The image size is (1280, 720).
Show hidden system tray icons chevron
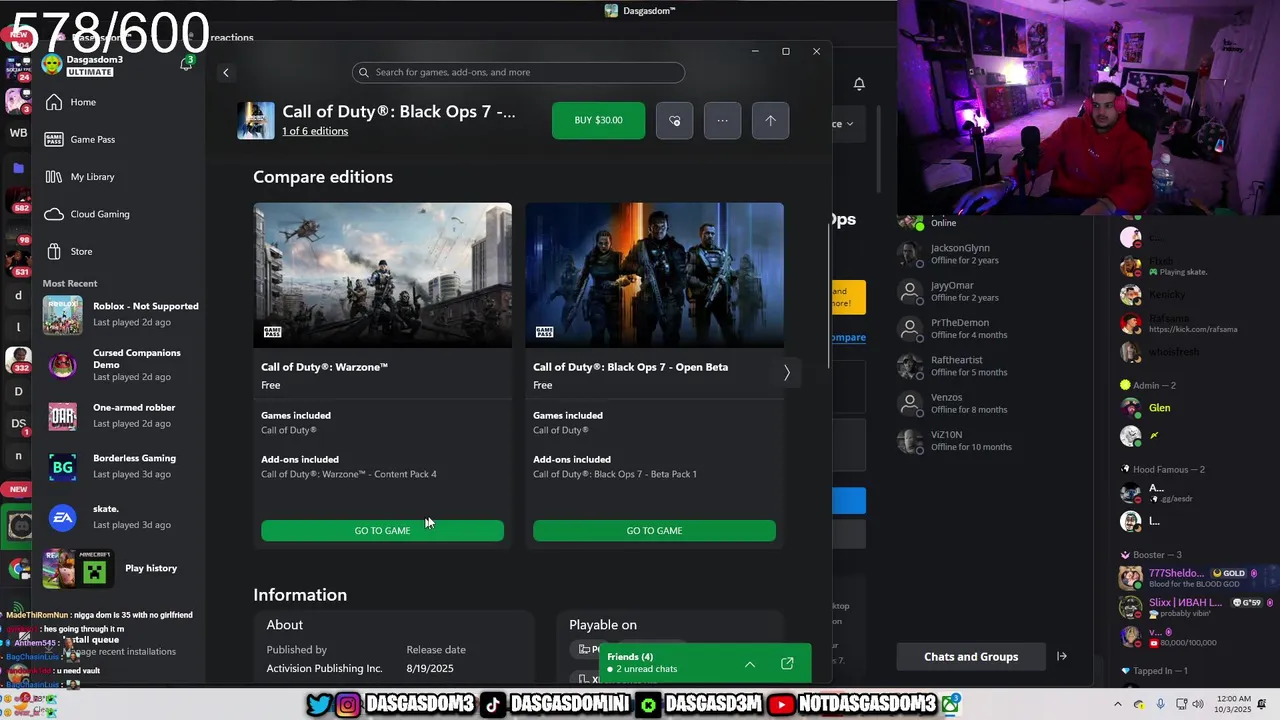point(1117,704)
